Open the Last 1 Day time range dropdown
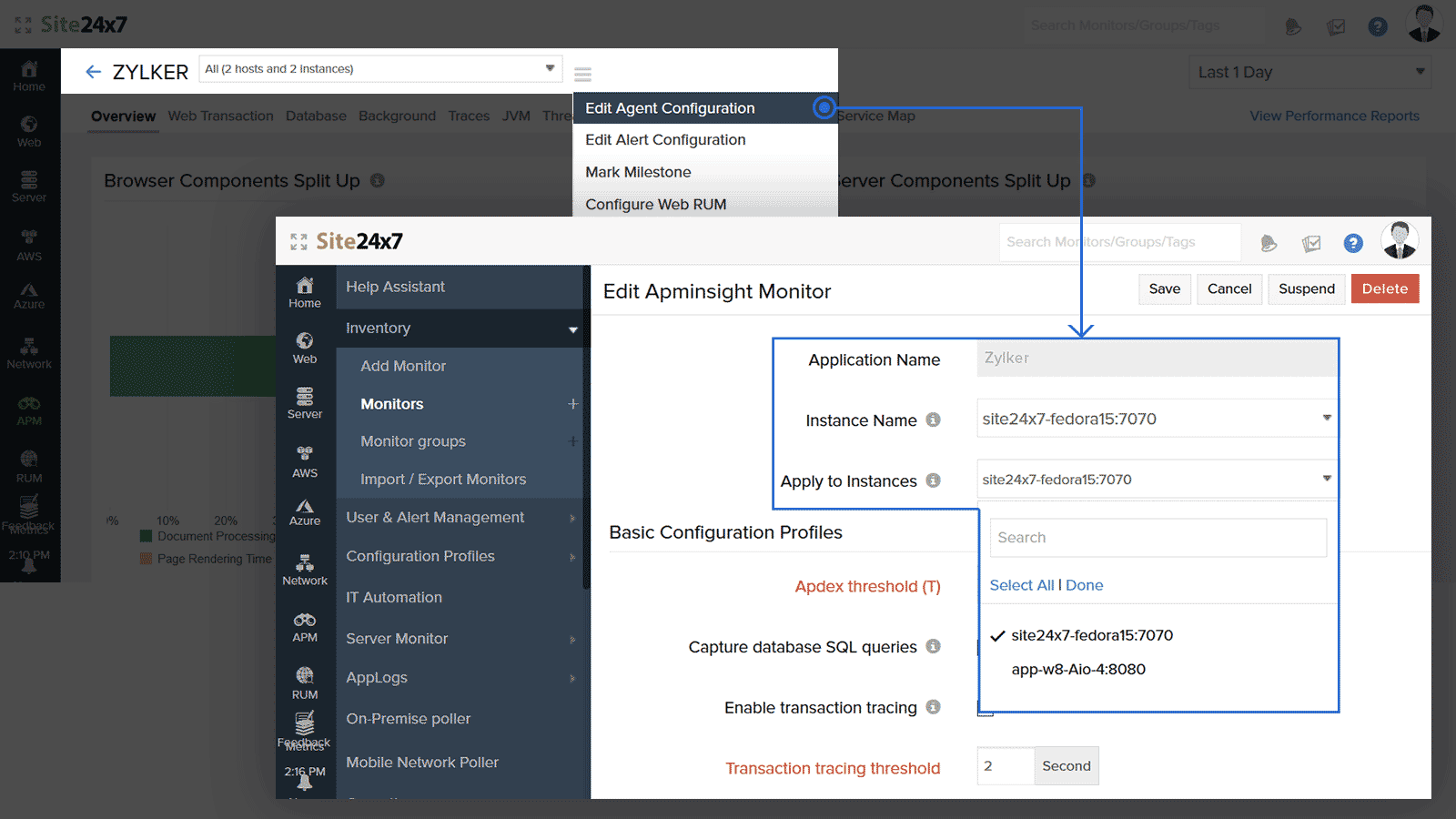The height and width of the screenshot is (819, 1456). click(1310, 72)
